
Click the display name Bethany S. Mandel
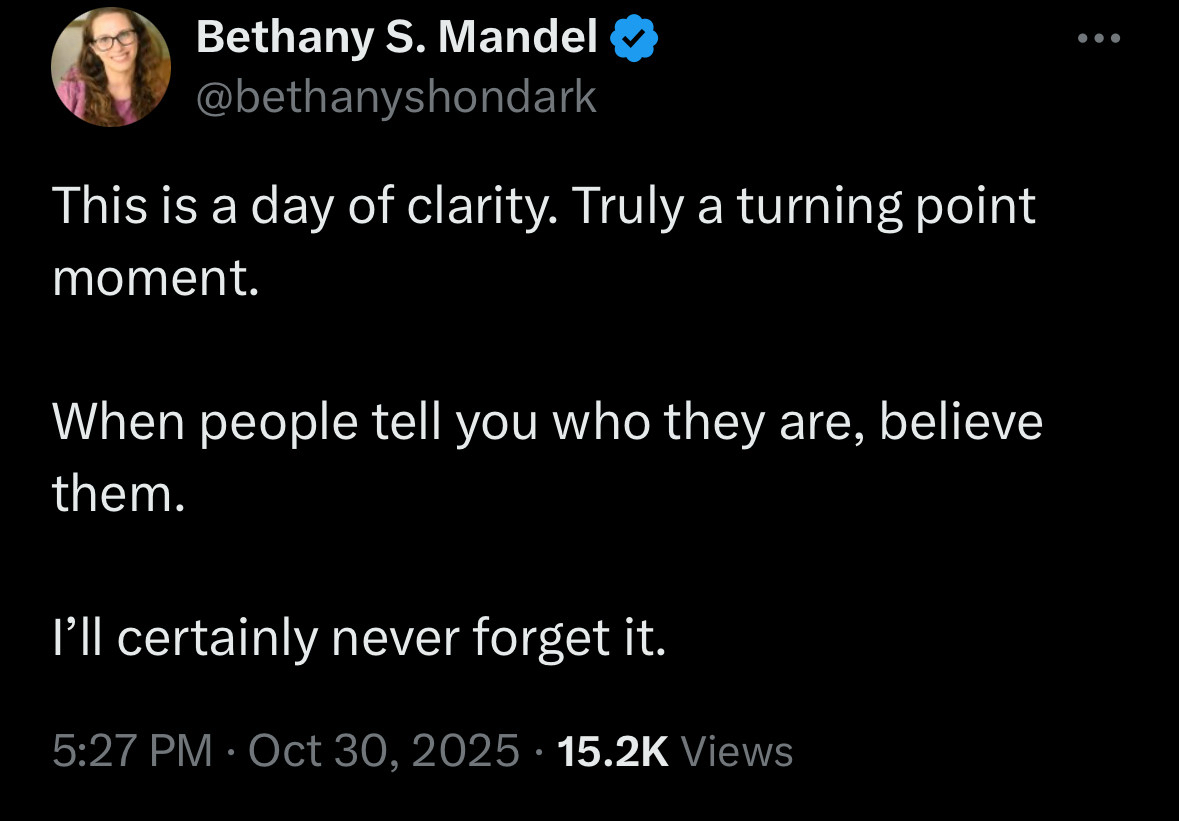[x=396, y=39]
